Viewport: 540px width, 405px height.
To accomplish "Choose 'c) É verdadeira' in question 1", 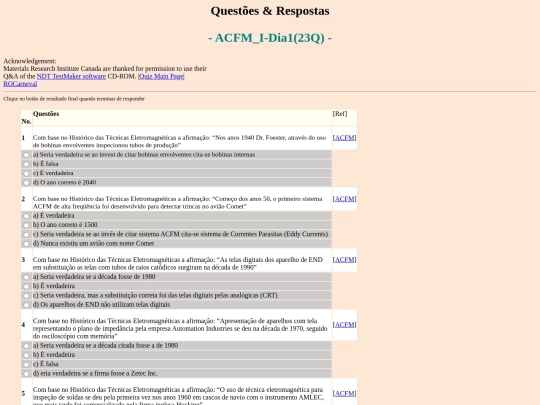I will click(x=26, y=173).
